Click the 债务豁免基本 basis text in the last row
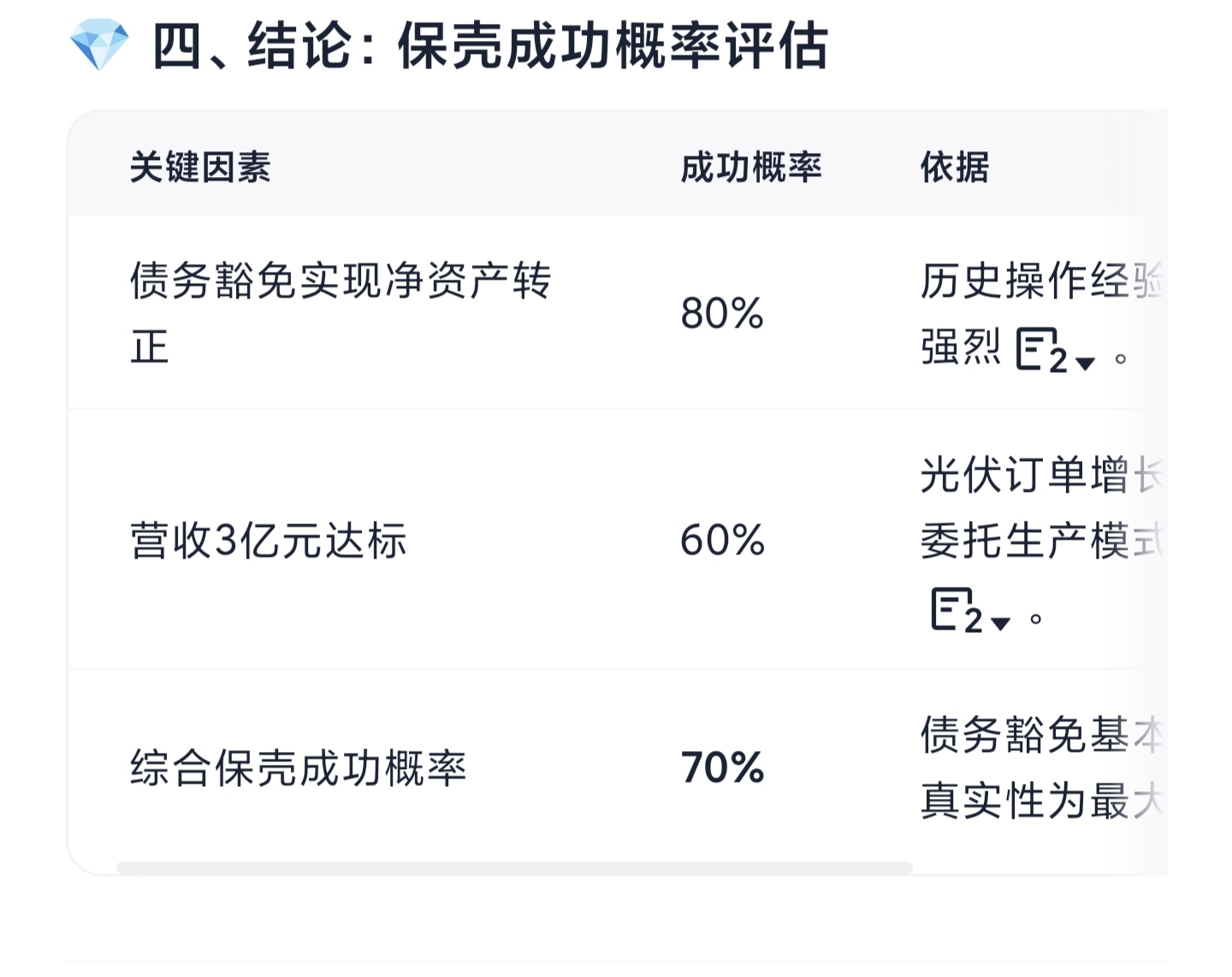This screenshot has height=977, width=1232. [x=1042, y=735]
